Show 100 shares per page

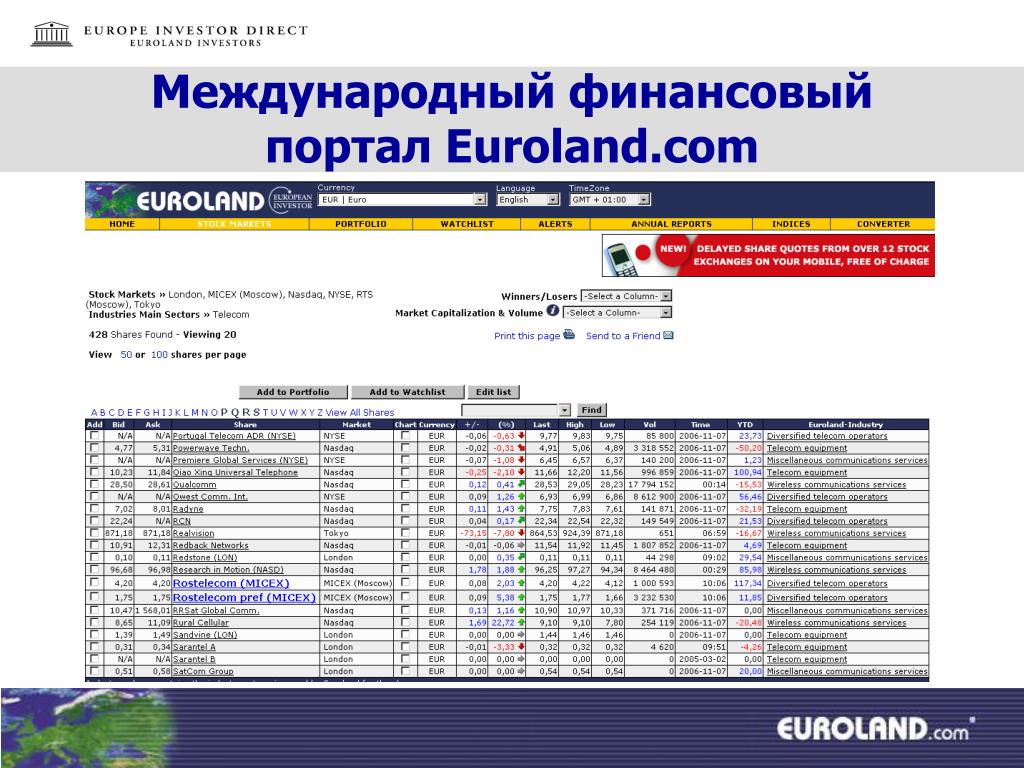point(159,355)
